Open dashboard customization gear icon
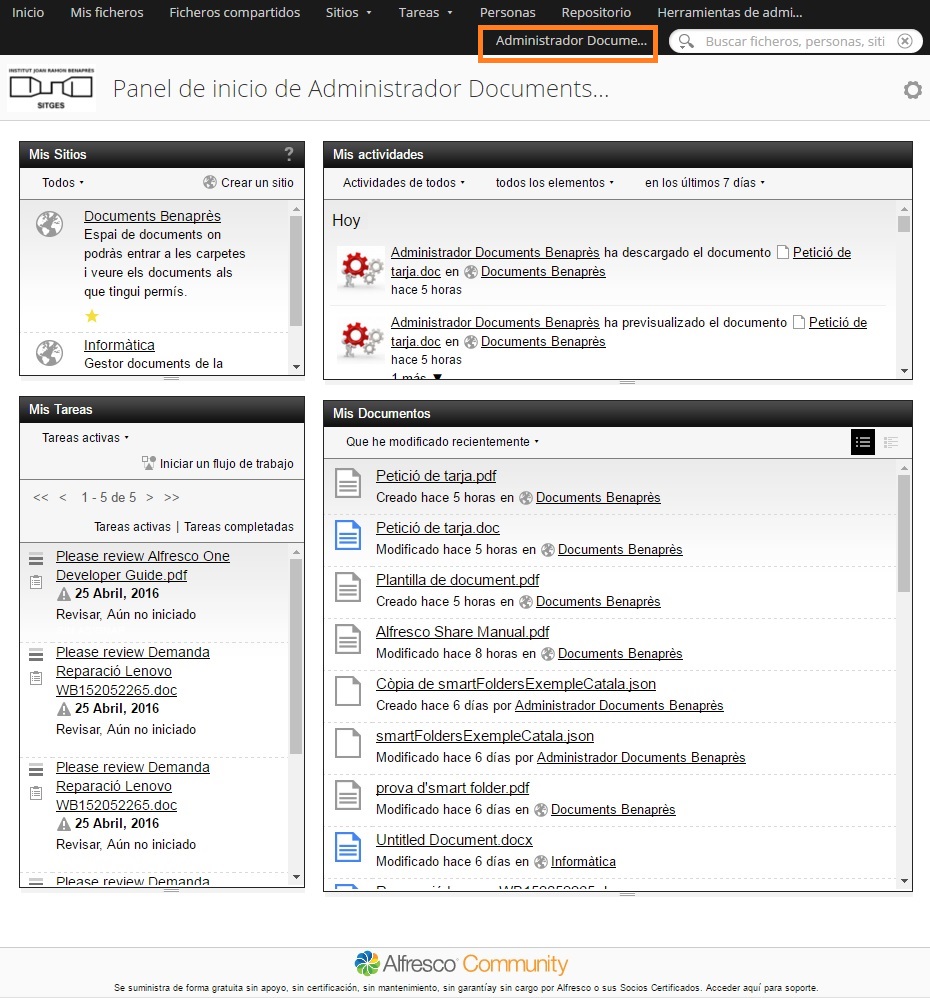 tap(912, 90)
